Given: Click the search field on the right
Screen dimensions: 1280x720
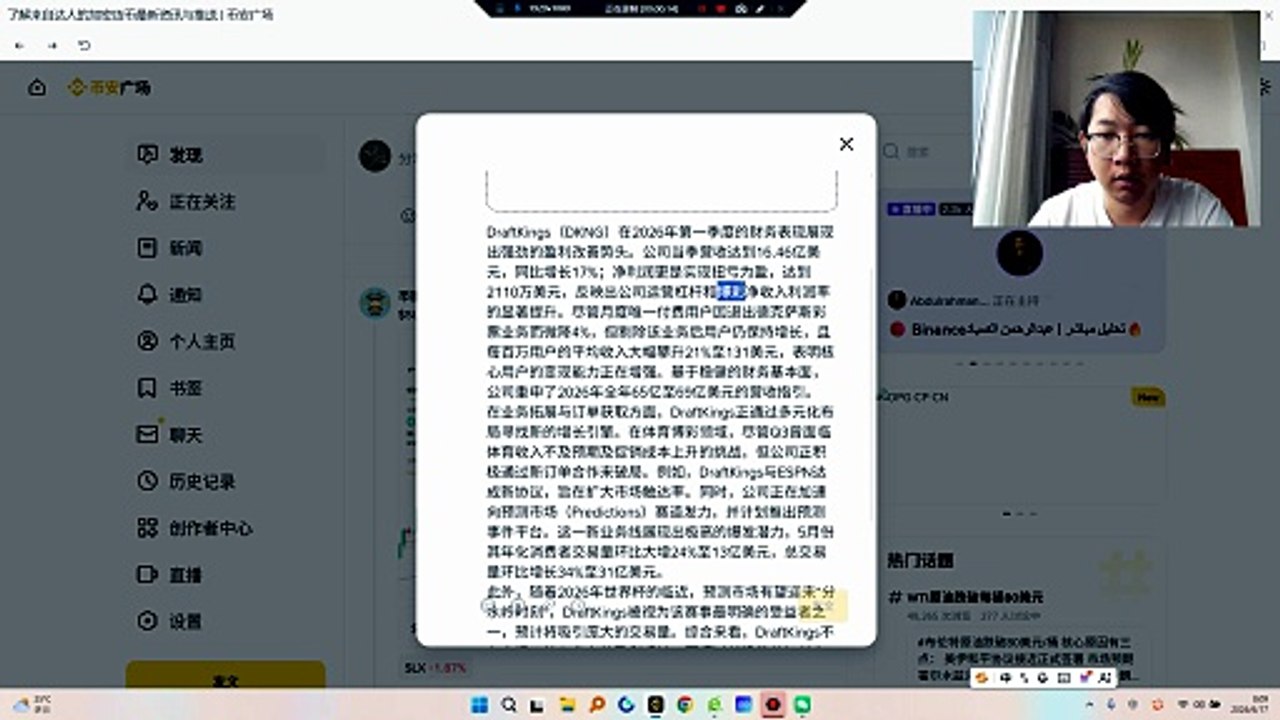Looking at the screenshot, I should pyautogui.click(x=925, y=152).
